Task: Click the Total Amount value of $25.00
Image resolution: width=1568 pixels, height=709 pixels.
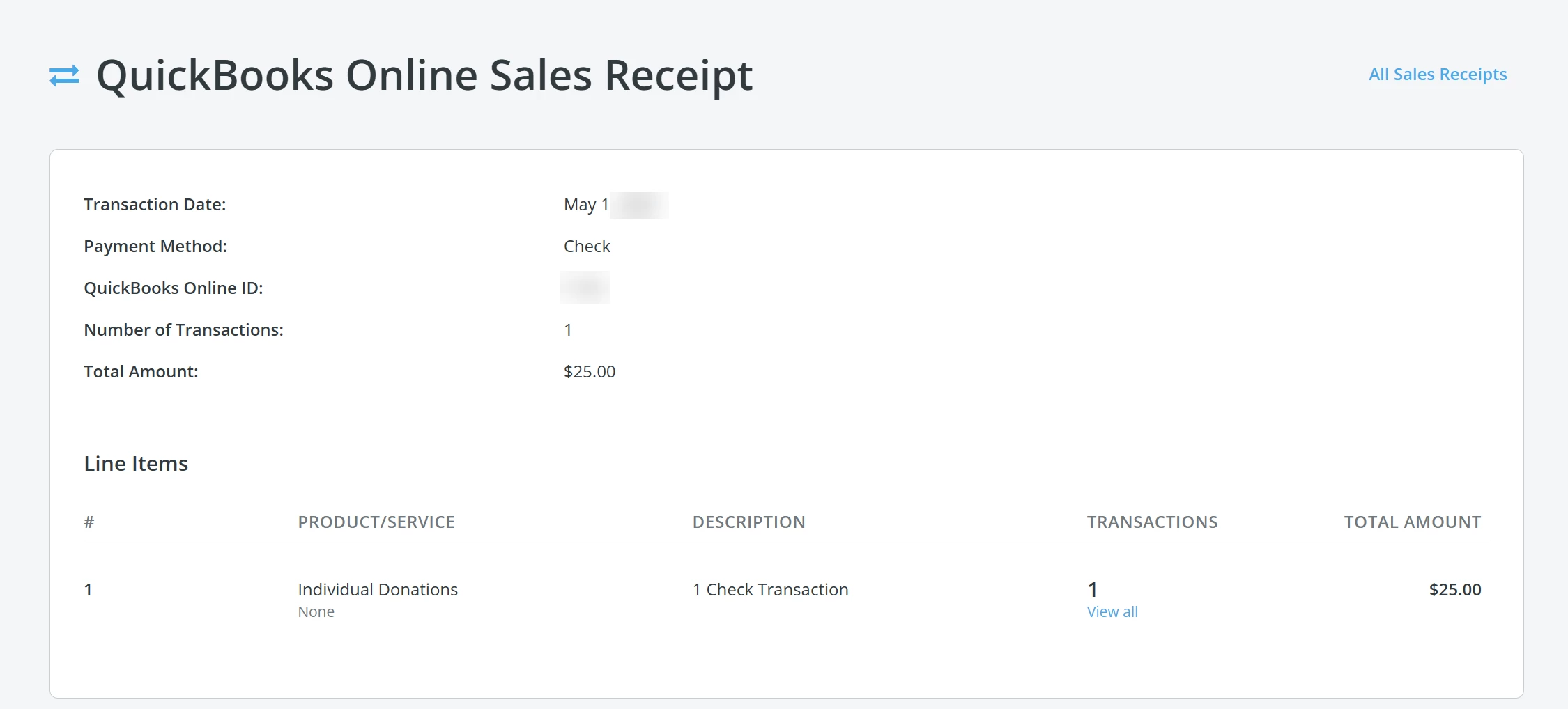Action: [589, 371]
